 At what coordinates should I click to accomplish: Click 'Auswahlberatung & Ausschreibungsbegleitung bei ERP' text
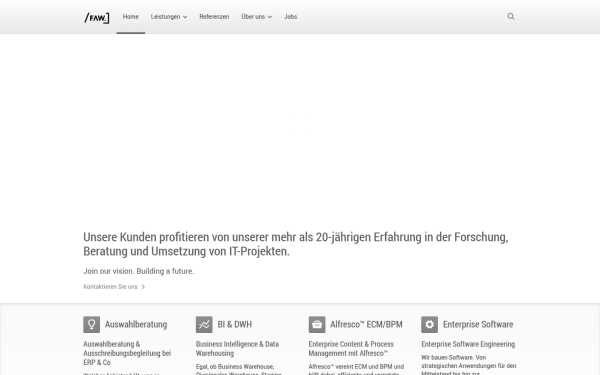pos(127,353)
